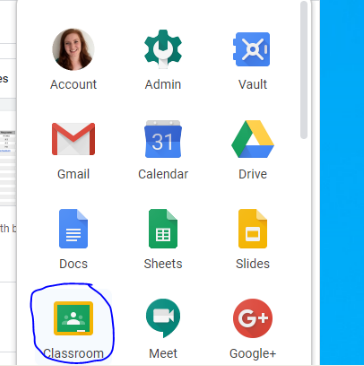Click the Google+ text label
364x366 pixels.
252,353
